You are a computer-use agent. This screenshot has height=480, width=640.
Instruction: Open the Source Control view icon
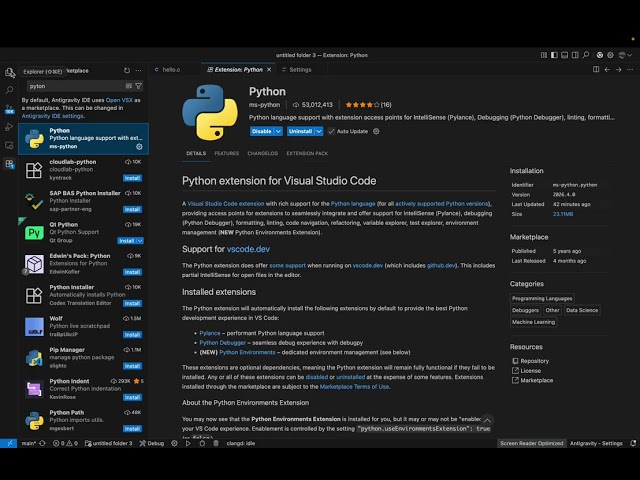click(9, 109)
